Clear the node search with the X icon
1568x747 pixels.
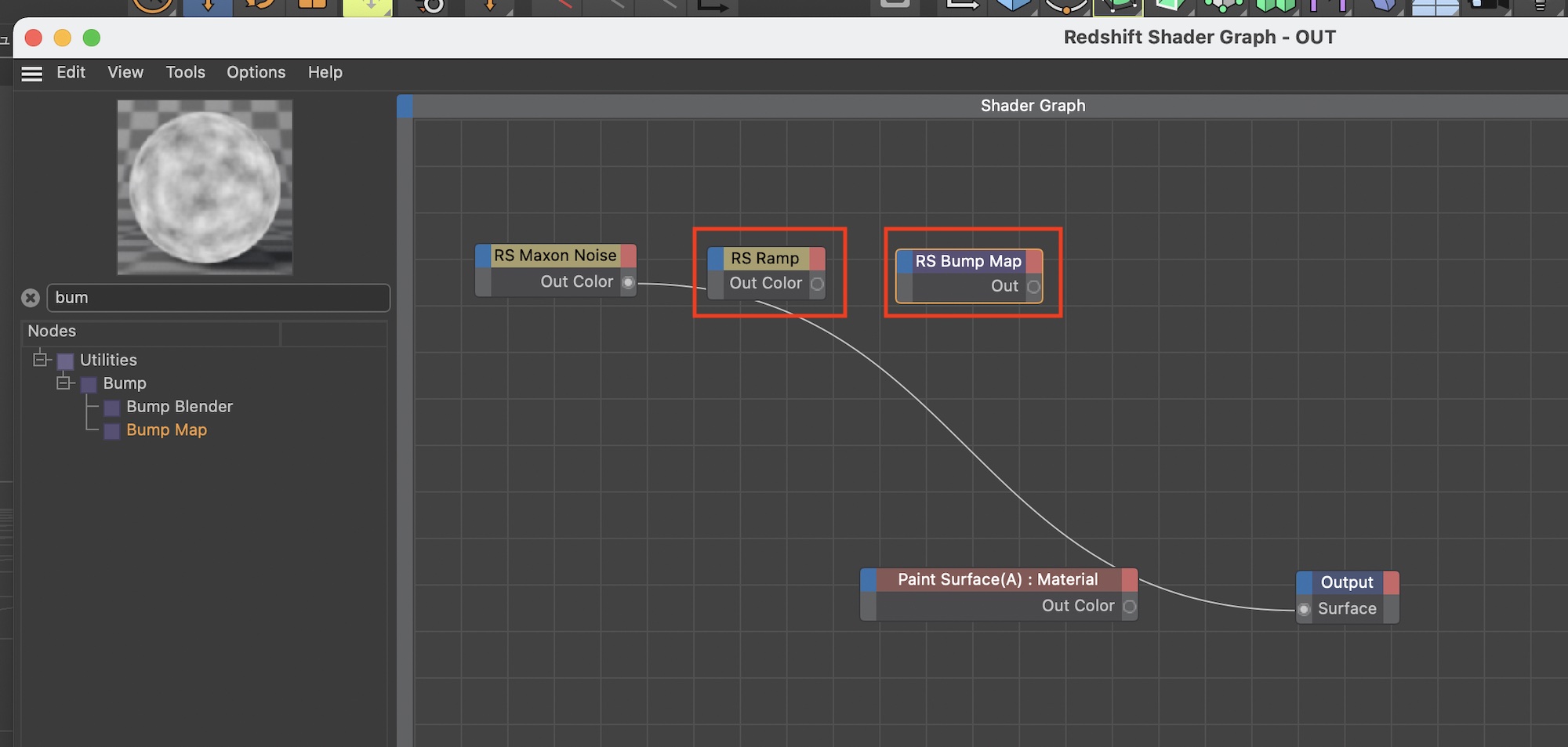[x=31, y=298]
